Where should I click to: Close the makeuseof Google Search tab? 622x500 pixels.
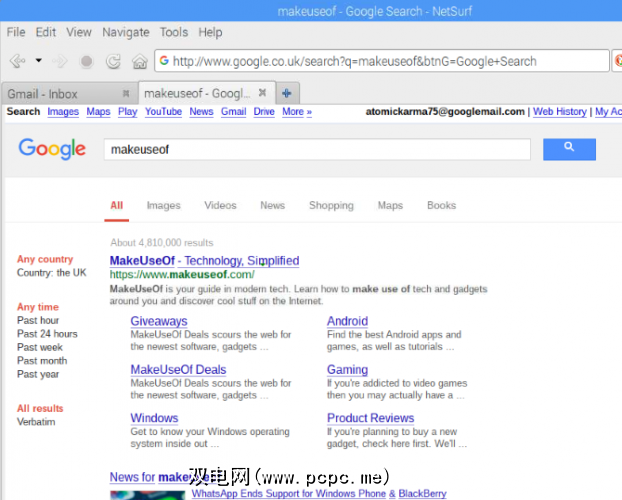(x=262, y=93)
